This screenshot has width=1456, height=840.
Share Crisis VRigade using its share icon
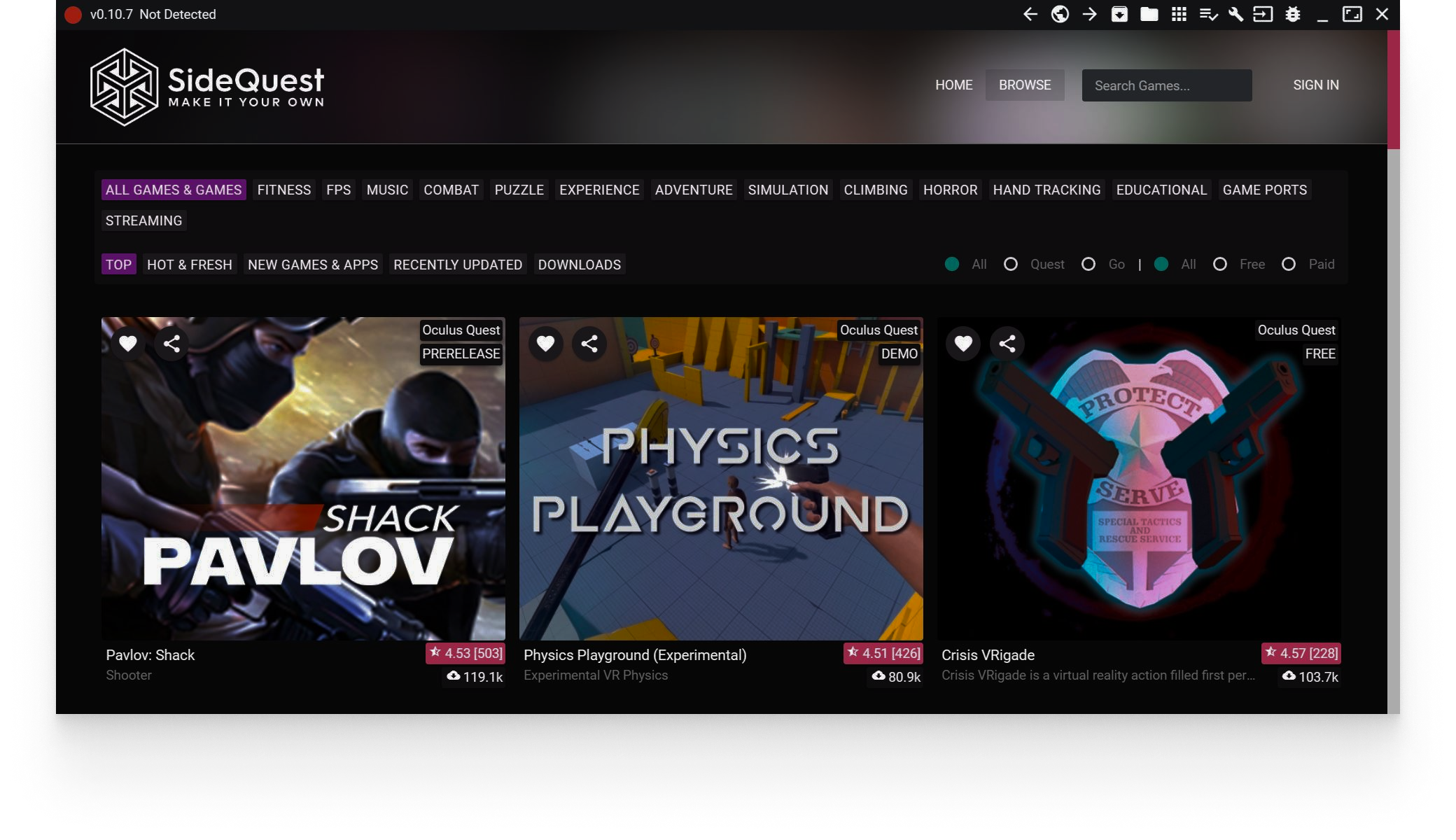[1007, 343]
